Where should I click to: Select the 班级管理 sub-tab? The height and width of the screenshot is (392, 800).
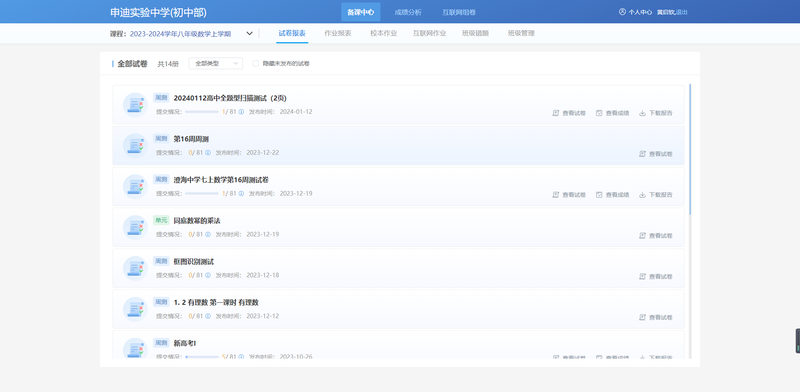[x=521, y=33]
